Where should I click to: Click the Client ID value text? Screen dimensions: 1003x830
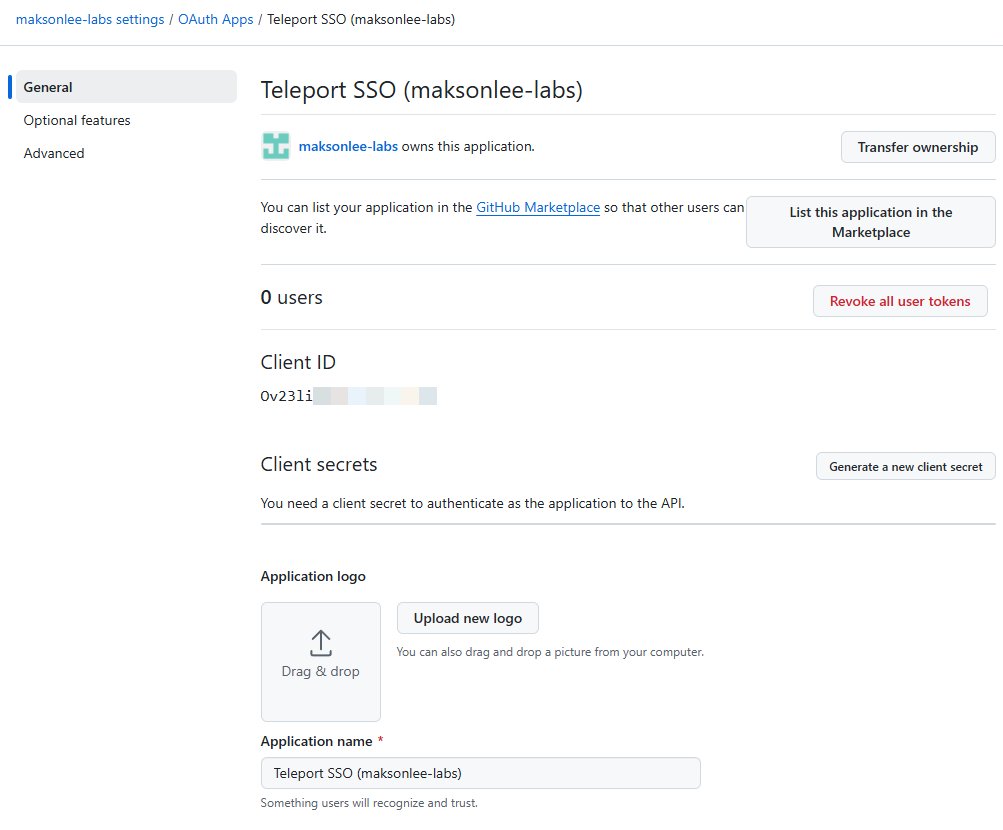click(x=348, y=396)
